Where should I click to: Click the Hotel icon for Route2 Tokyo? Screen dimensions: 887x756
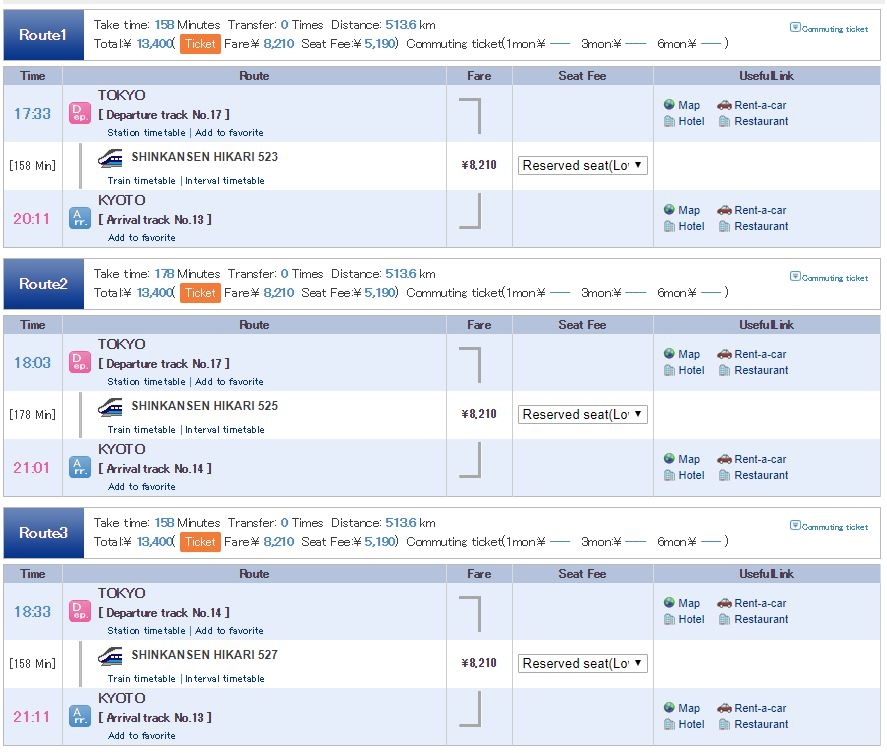point(669,370)
